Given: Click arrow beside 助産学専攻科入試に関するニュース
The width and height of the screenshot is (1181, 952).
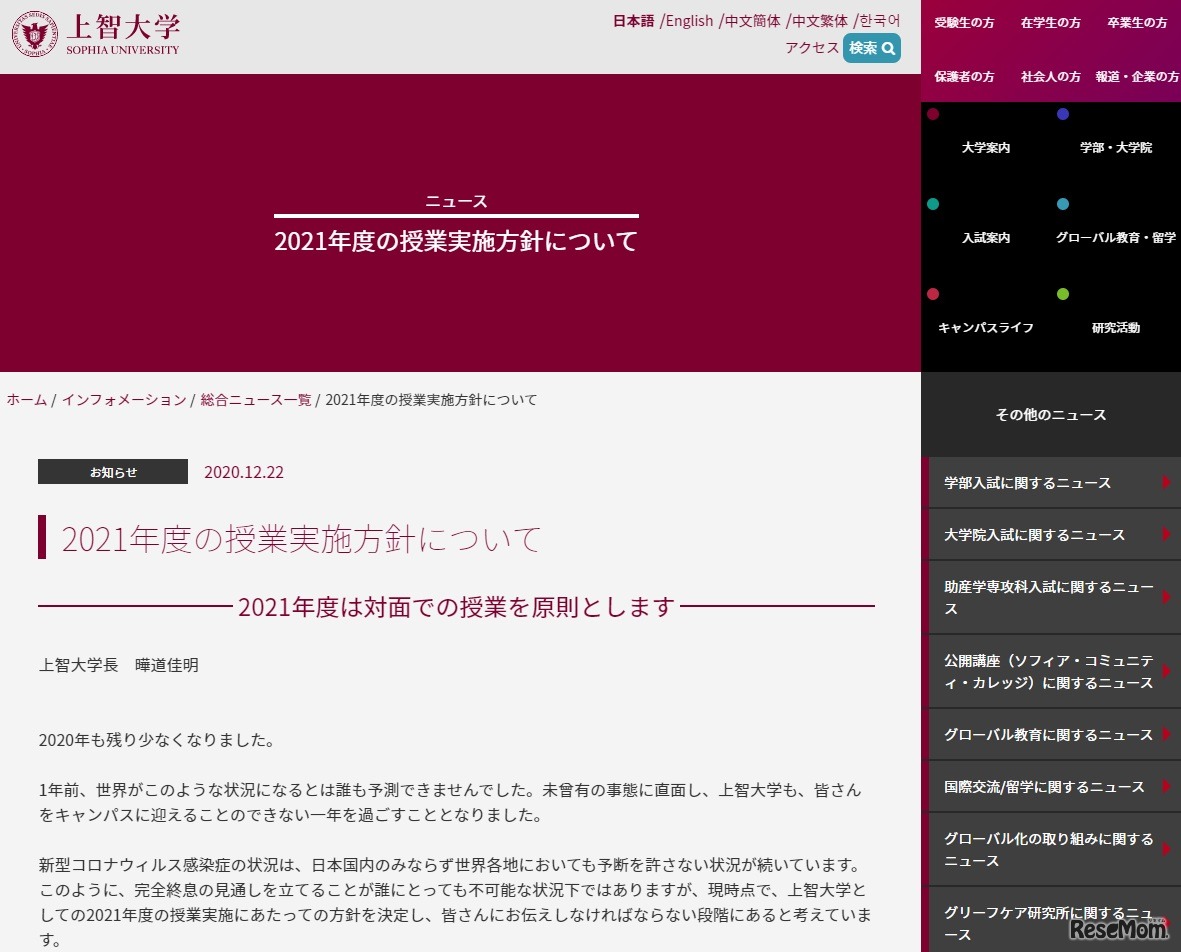Looking at the screenshot, I should point(1166,597).
